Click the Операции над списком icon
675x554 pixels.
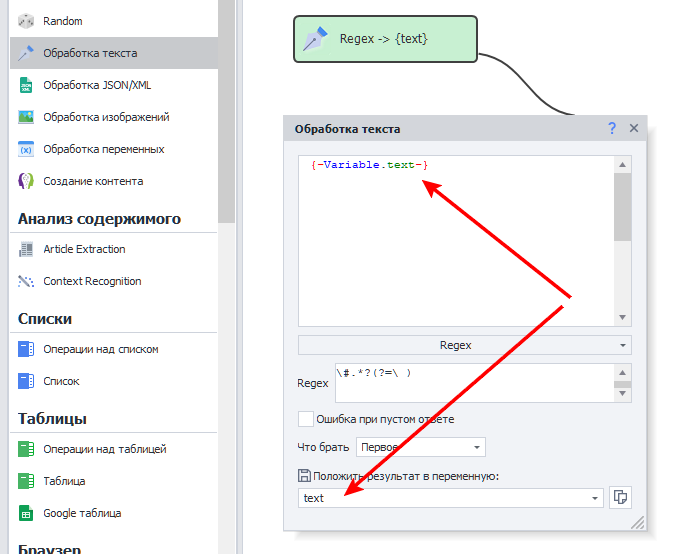pyautogui.click(x=26, y=349)
